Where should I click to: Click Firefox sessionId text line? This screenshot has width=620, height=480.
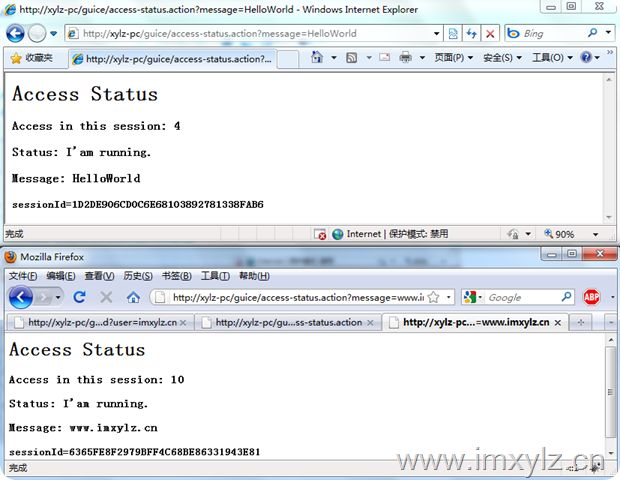point(134,452)
